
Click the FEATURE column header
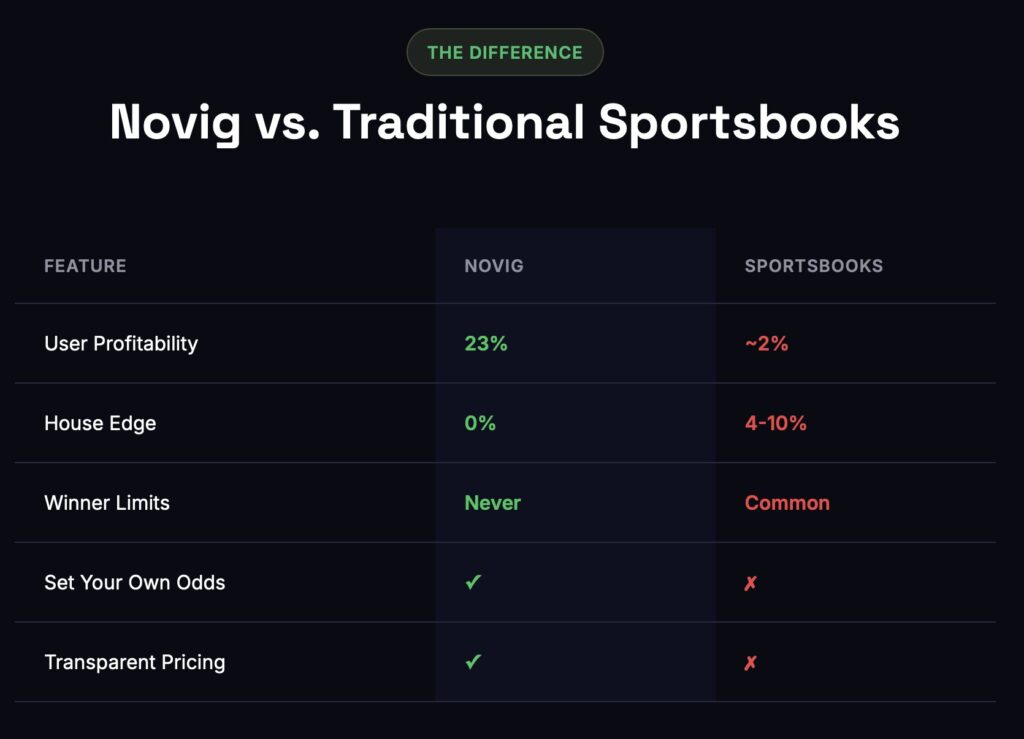click(85, 266)
